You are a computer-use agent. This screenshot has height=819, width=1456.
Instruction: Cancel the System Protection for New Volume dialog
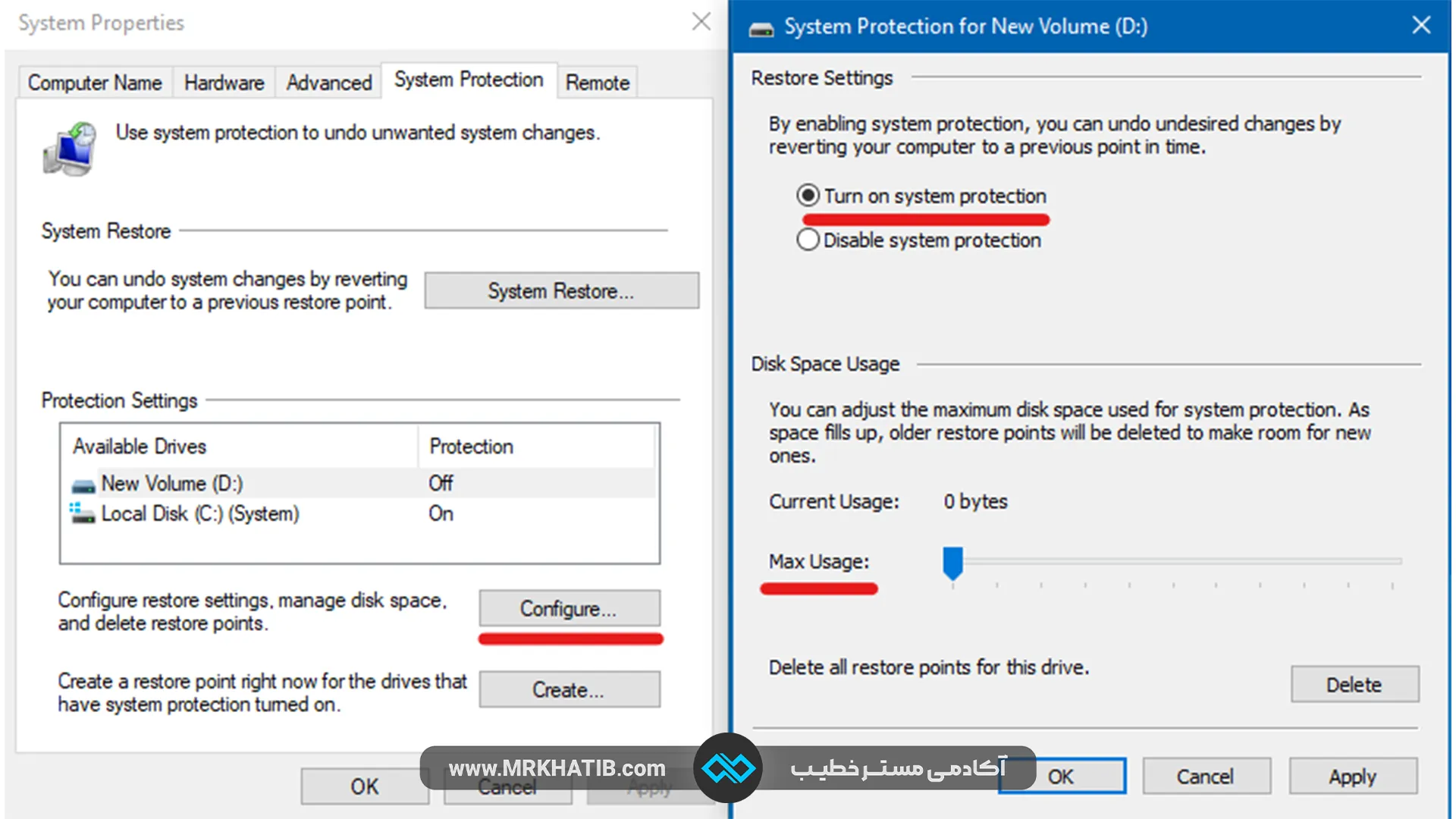click(x=1205, y=777)
